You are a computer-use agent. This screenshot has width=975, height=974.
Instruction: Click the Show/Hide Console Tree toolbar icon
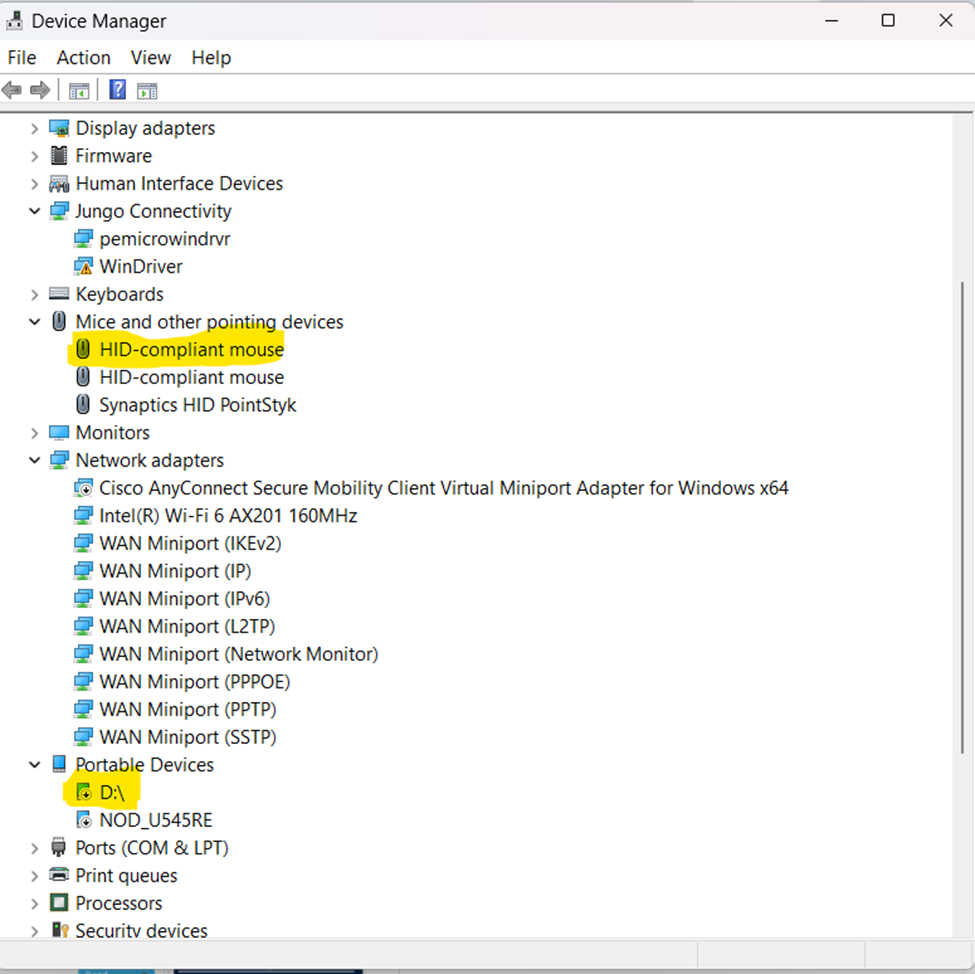79,91
